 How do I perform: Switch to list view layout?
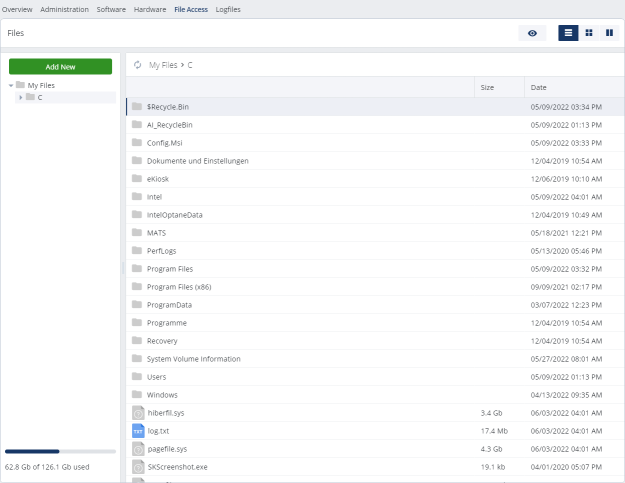[x=568, y=33]
